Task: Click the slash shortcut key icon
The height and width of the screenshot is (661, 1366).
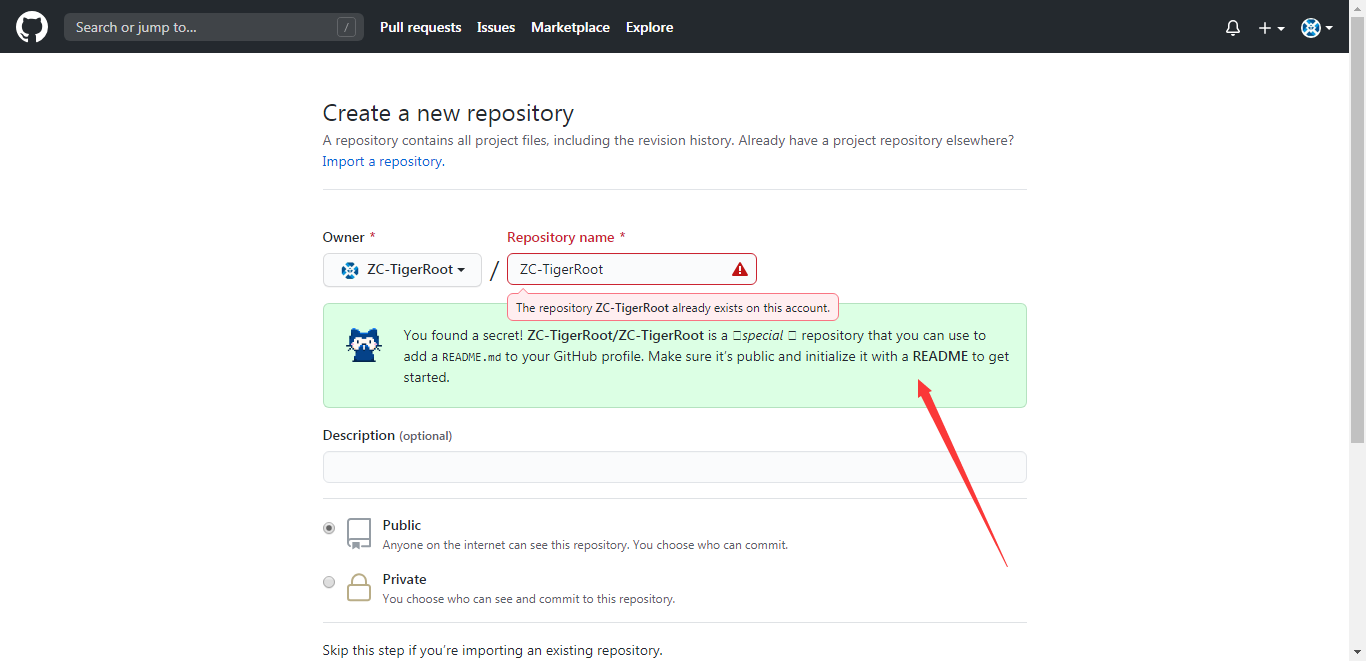Action: tap(346, 27)
